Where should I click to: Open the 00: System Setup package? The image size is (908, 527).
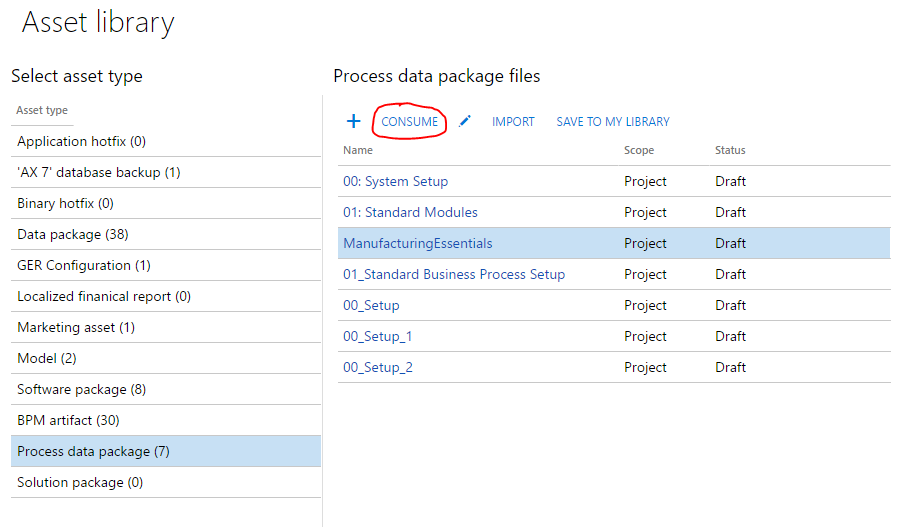tap(395, 182)
